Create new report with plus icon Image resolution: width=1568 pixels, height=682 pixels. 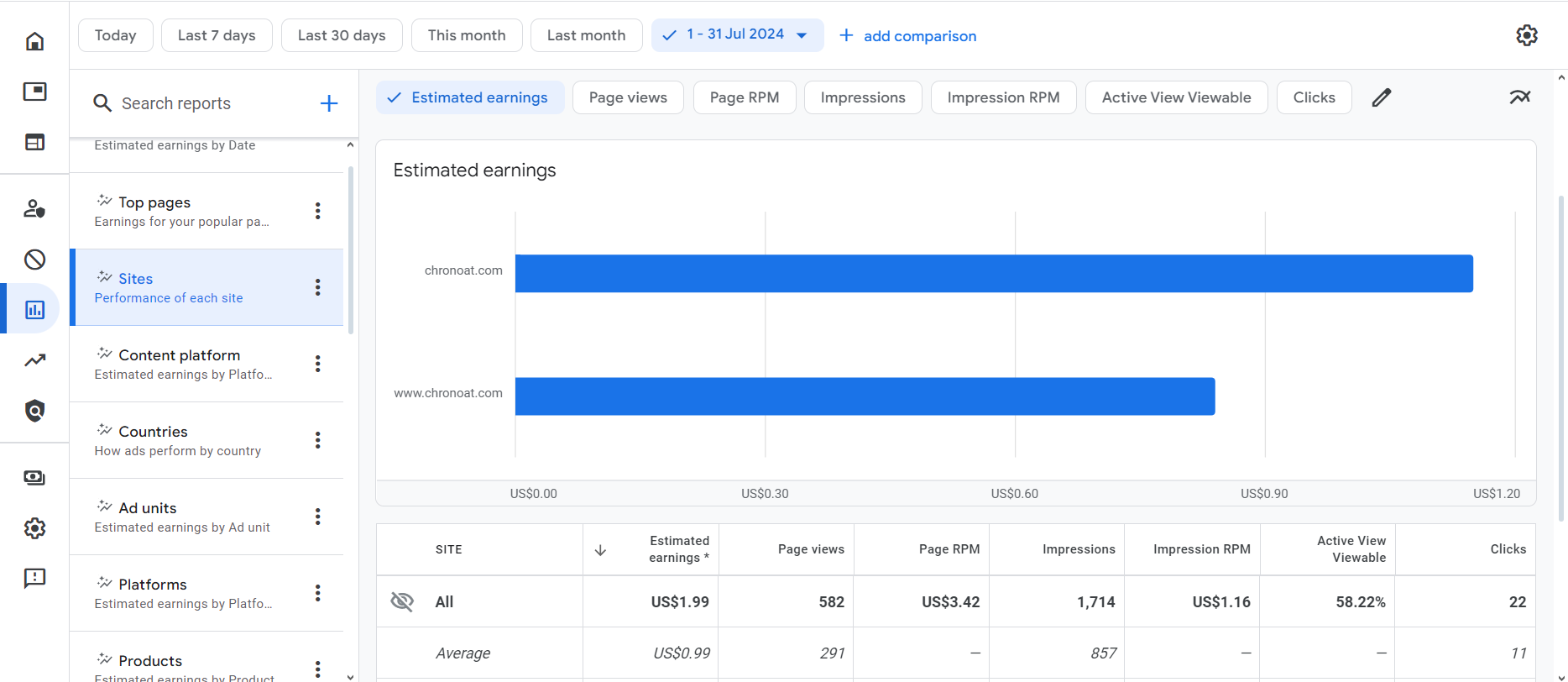[329, 103]
